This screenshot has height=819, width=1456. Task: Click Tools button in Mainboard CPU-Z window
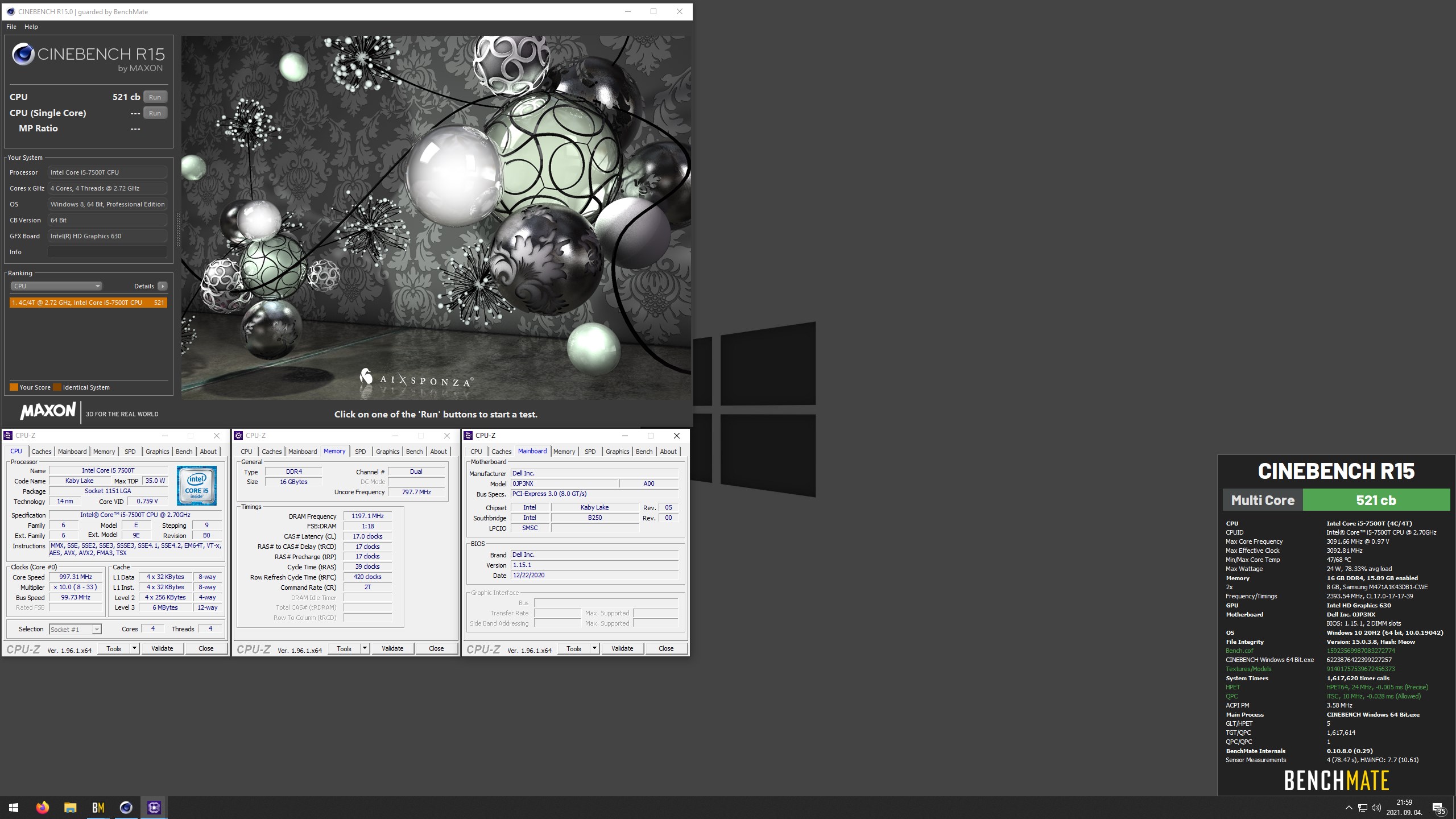[574, 648]
